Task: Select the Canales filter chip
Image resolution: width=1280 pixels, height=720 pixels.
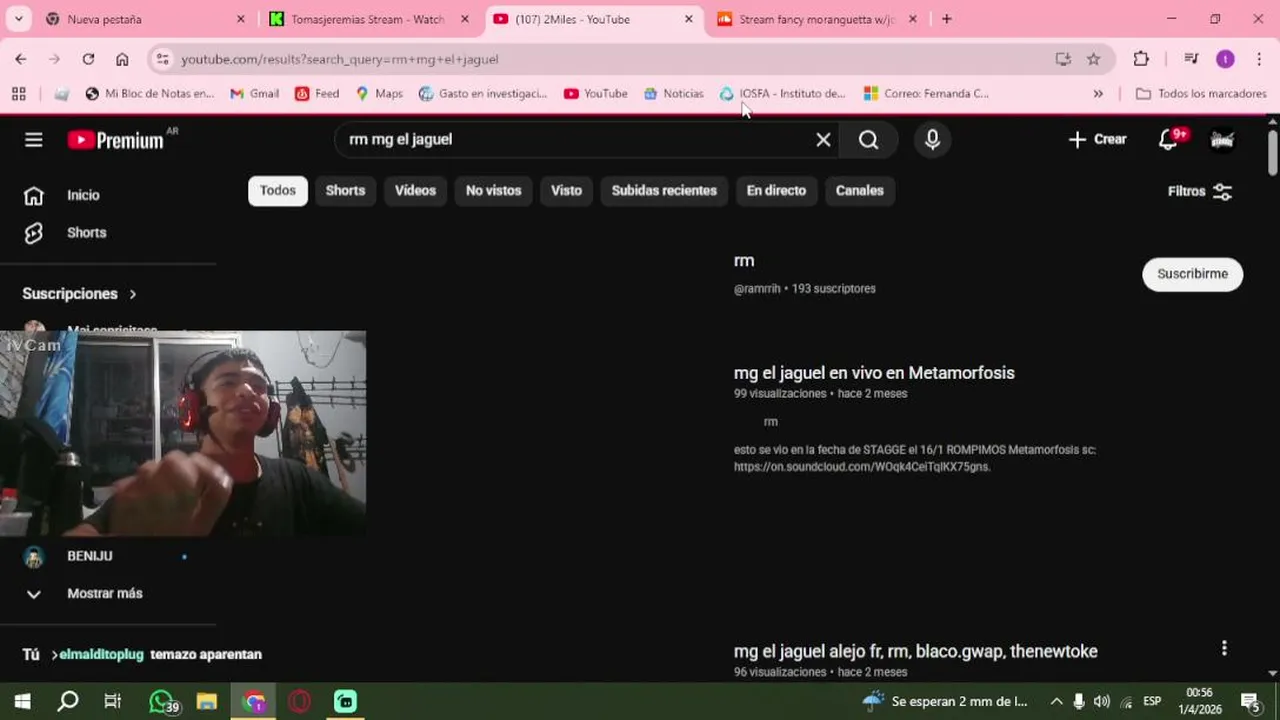Action: 860,190
